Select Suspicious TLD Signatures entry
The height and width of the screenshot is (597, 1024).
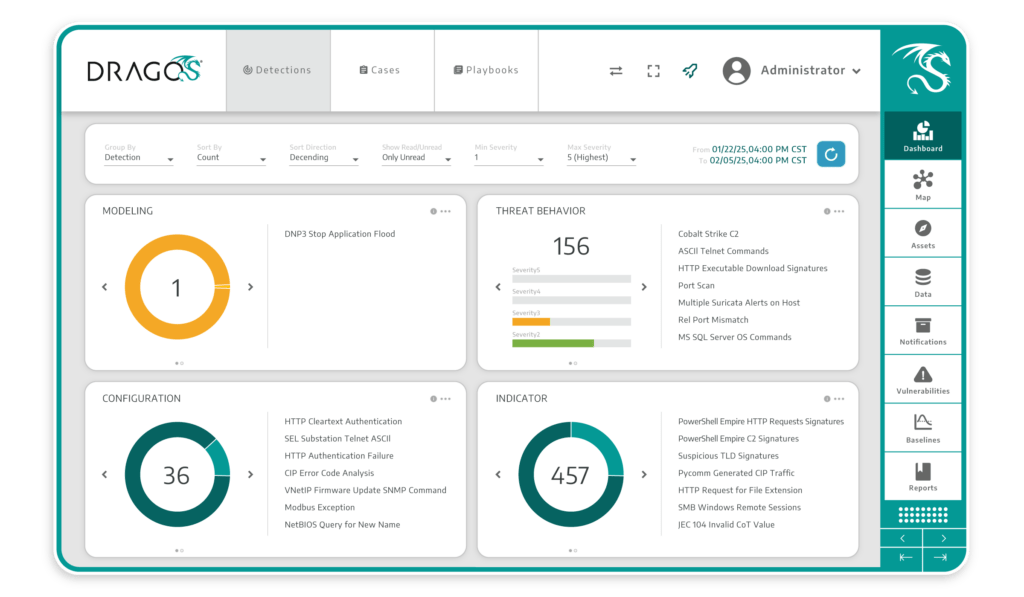coord(728,456)
